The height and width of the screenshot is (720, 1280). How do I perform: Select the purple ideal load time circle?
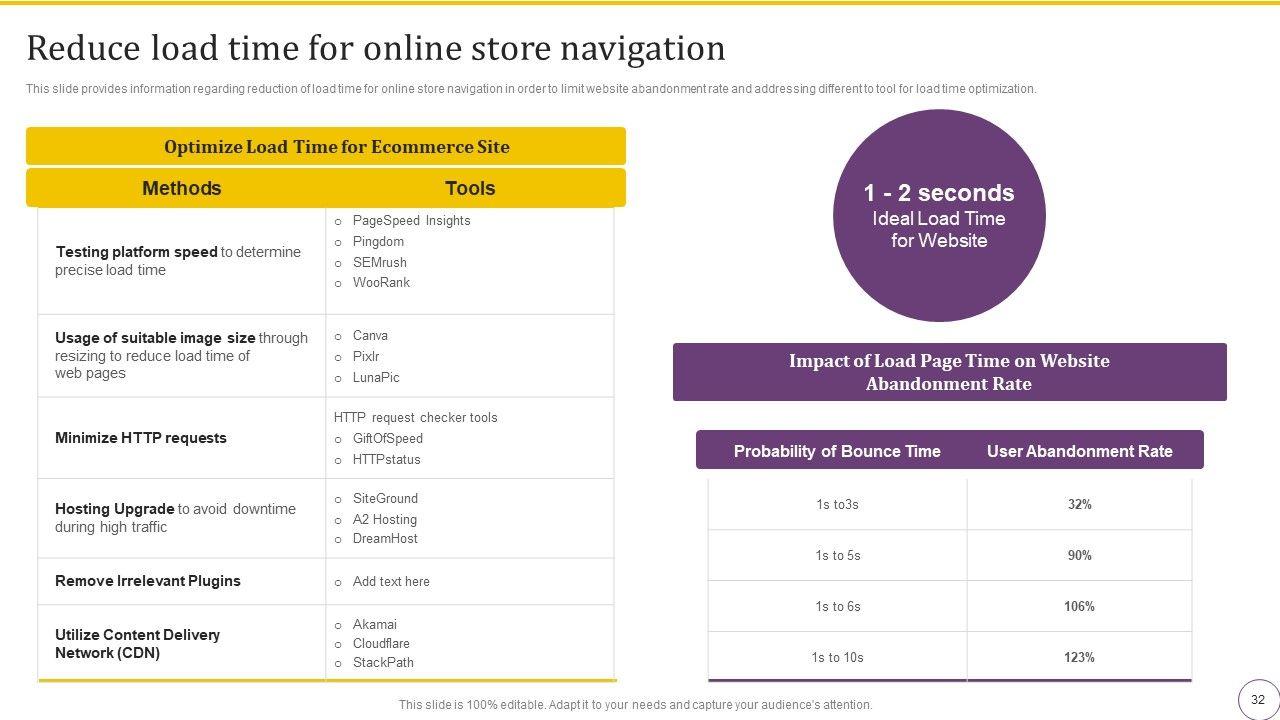pos(939,216)
